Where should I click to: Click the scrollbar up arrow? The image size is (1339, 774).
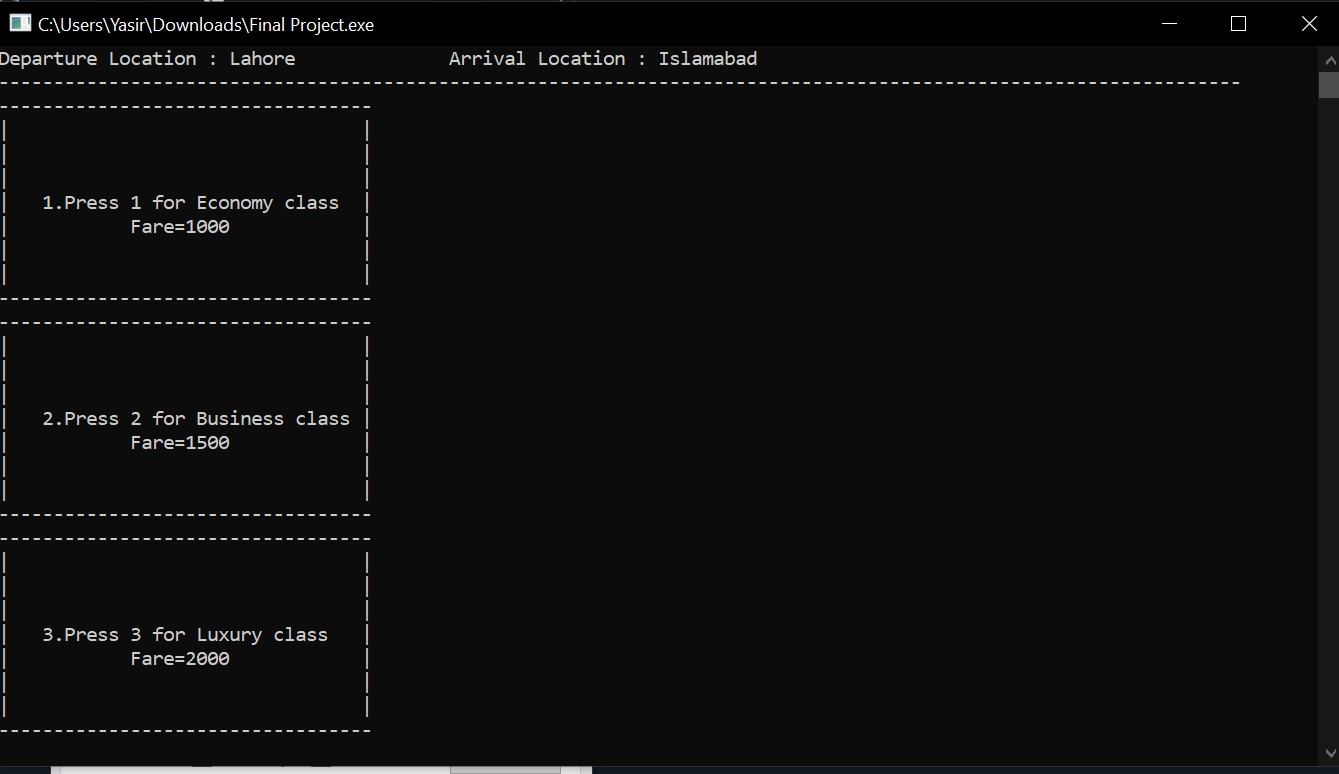click(1330, 58)
